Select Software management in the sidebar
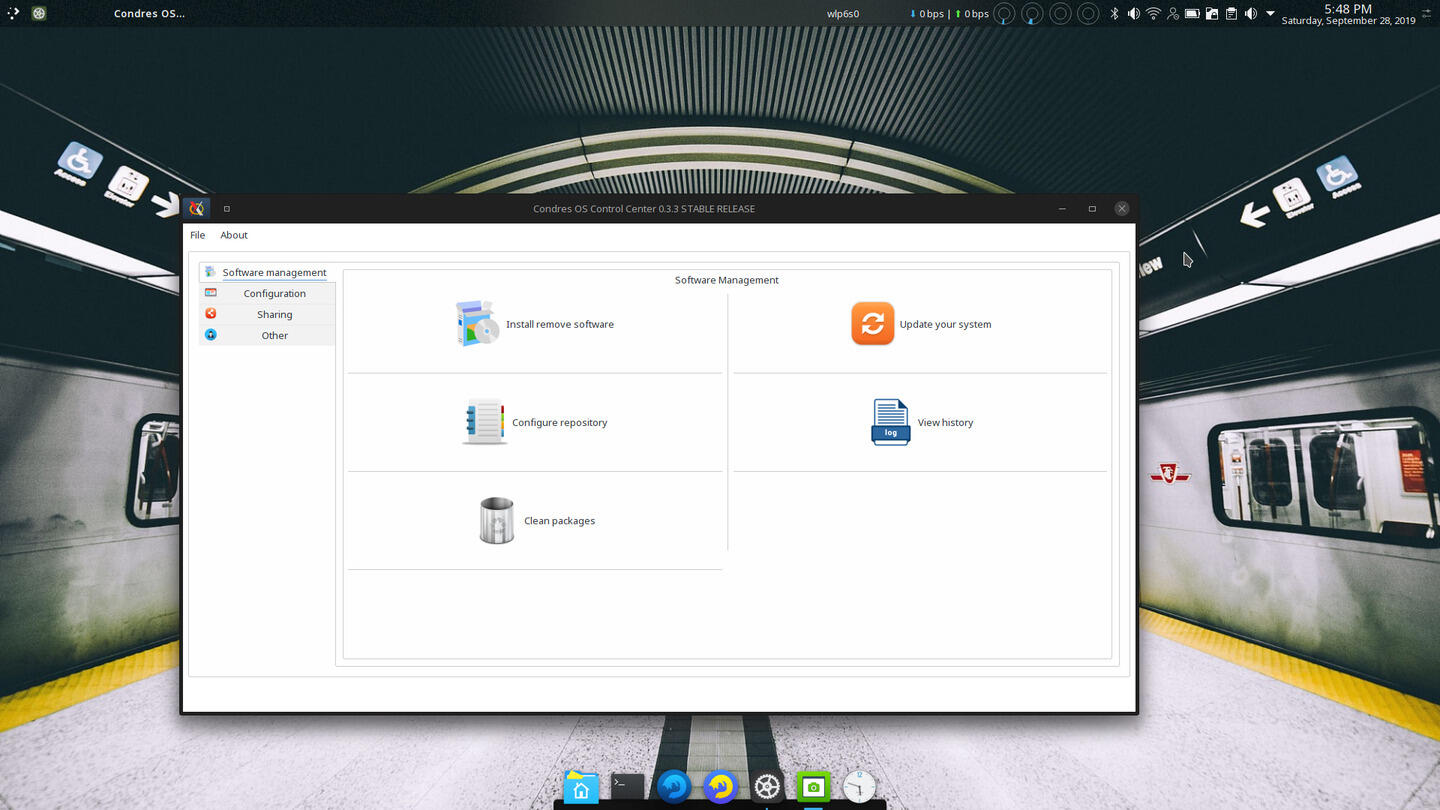The width and height of the screenshot is (1440, 810). click(x=267, y=272)
